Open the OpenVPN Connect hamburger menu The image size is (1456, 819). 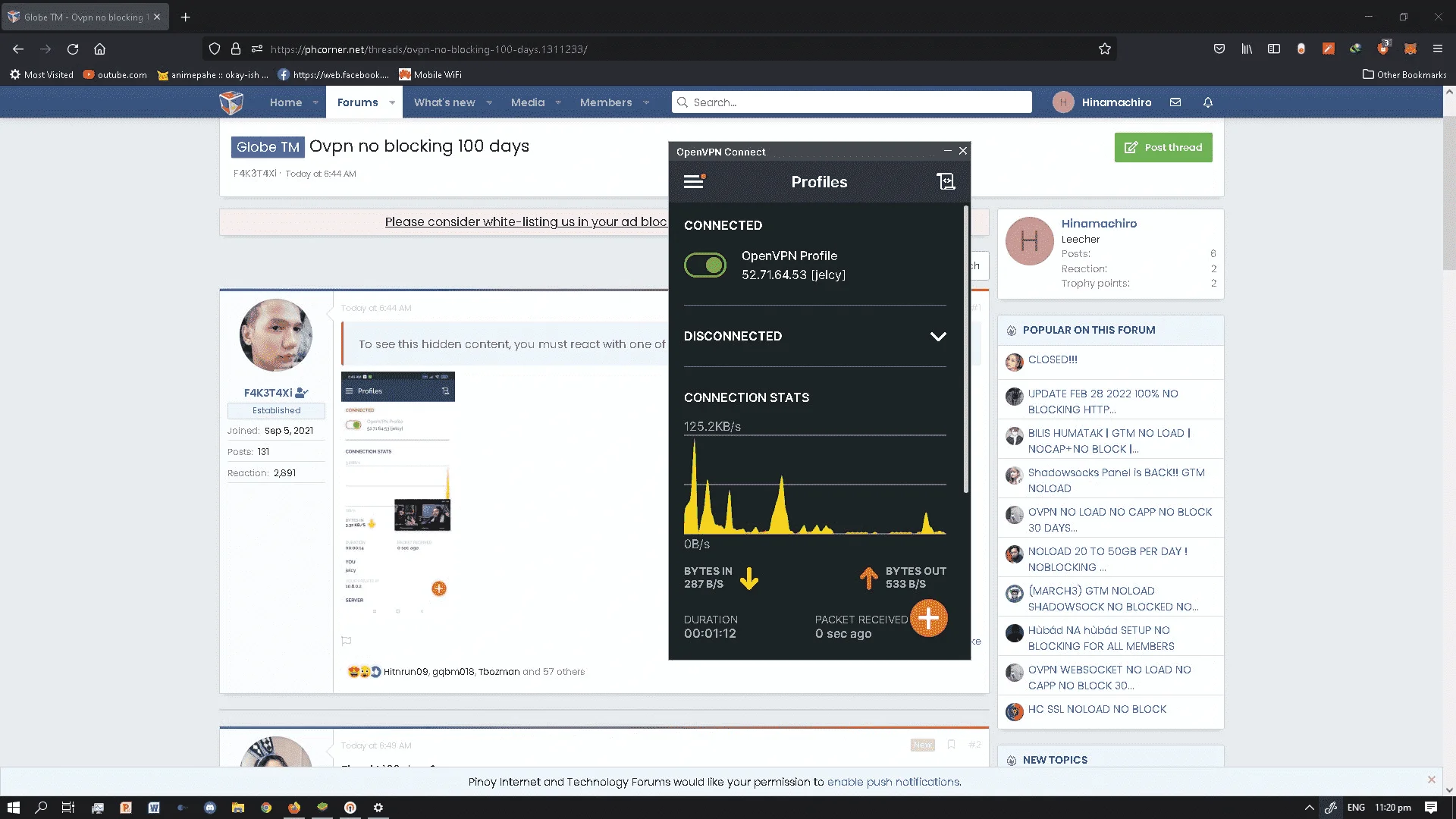[694, 181]
